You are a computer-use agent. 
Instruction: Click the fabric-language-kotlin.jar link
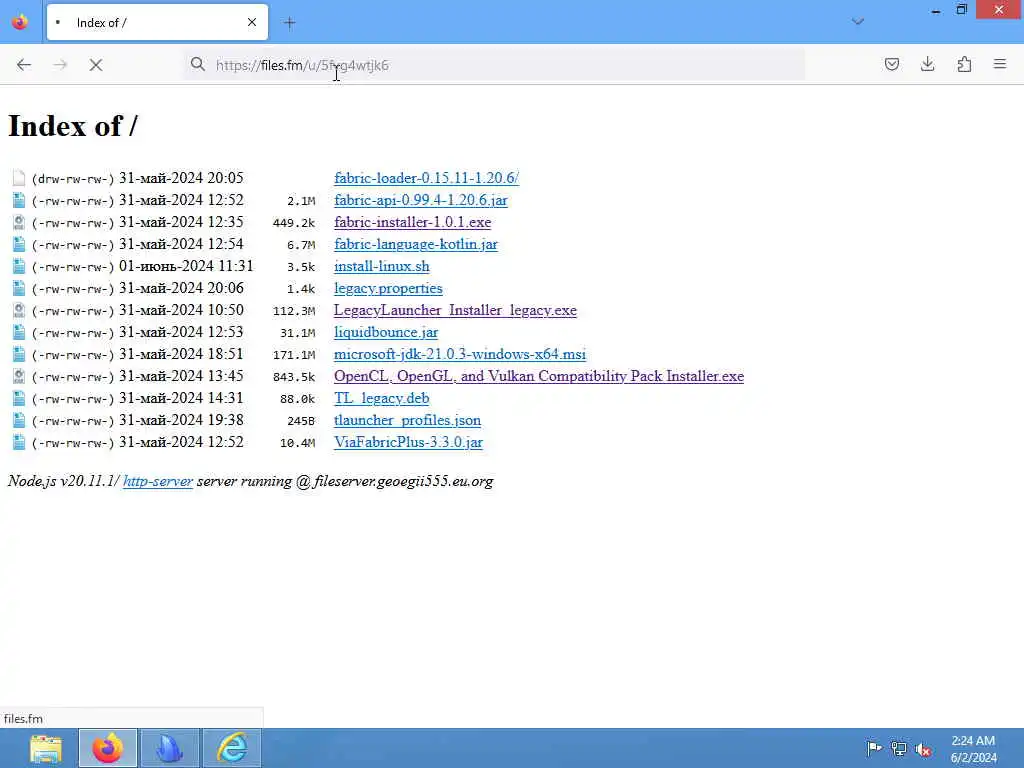pyautogui.click(x=416, y=244)
